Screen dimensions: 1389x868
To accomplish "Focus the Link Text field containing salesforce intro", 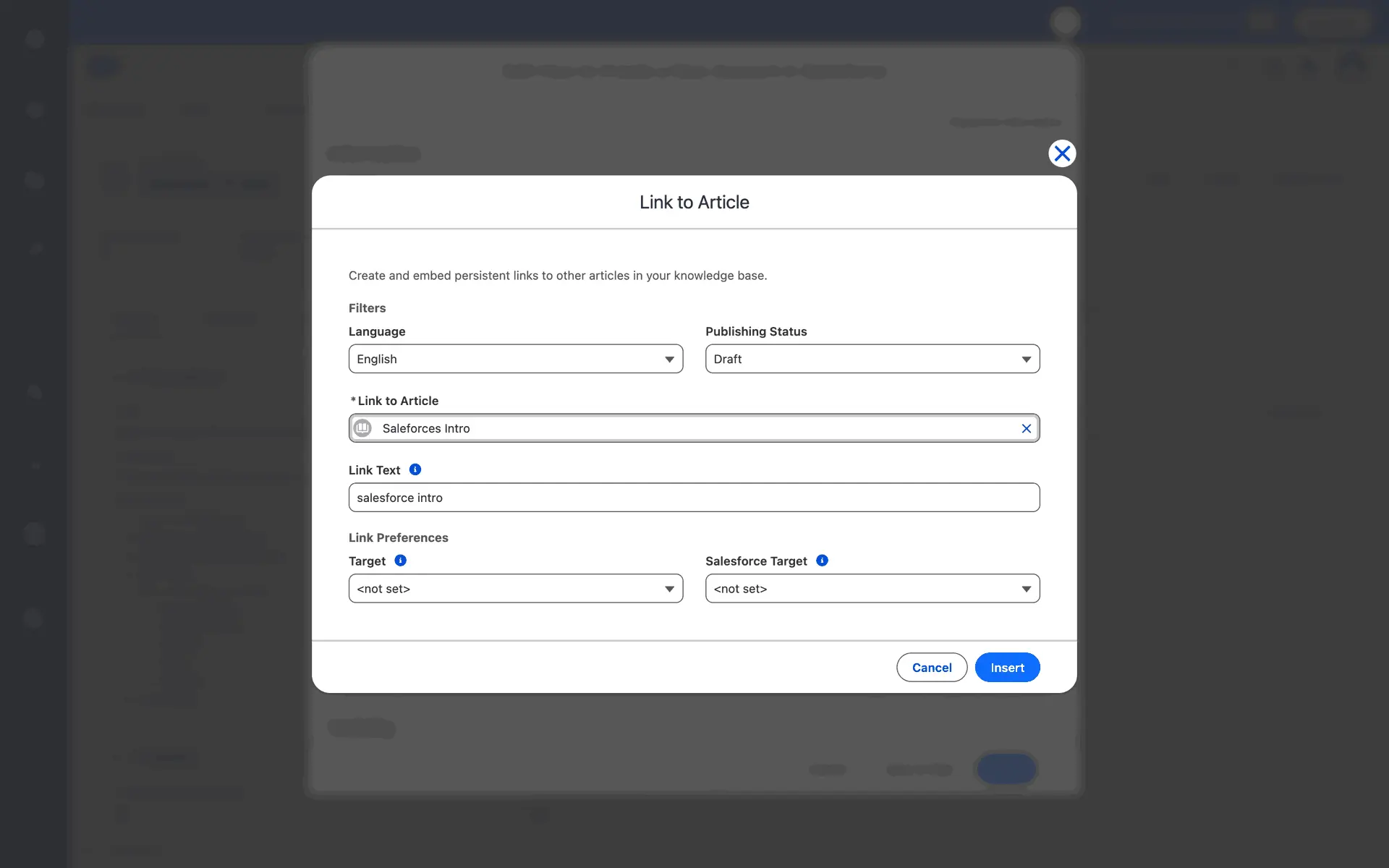I will (693, 498).
